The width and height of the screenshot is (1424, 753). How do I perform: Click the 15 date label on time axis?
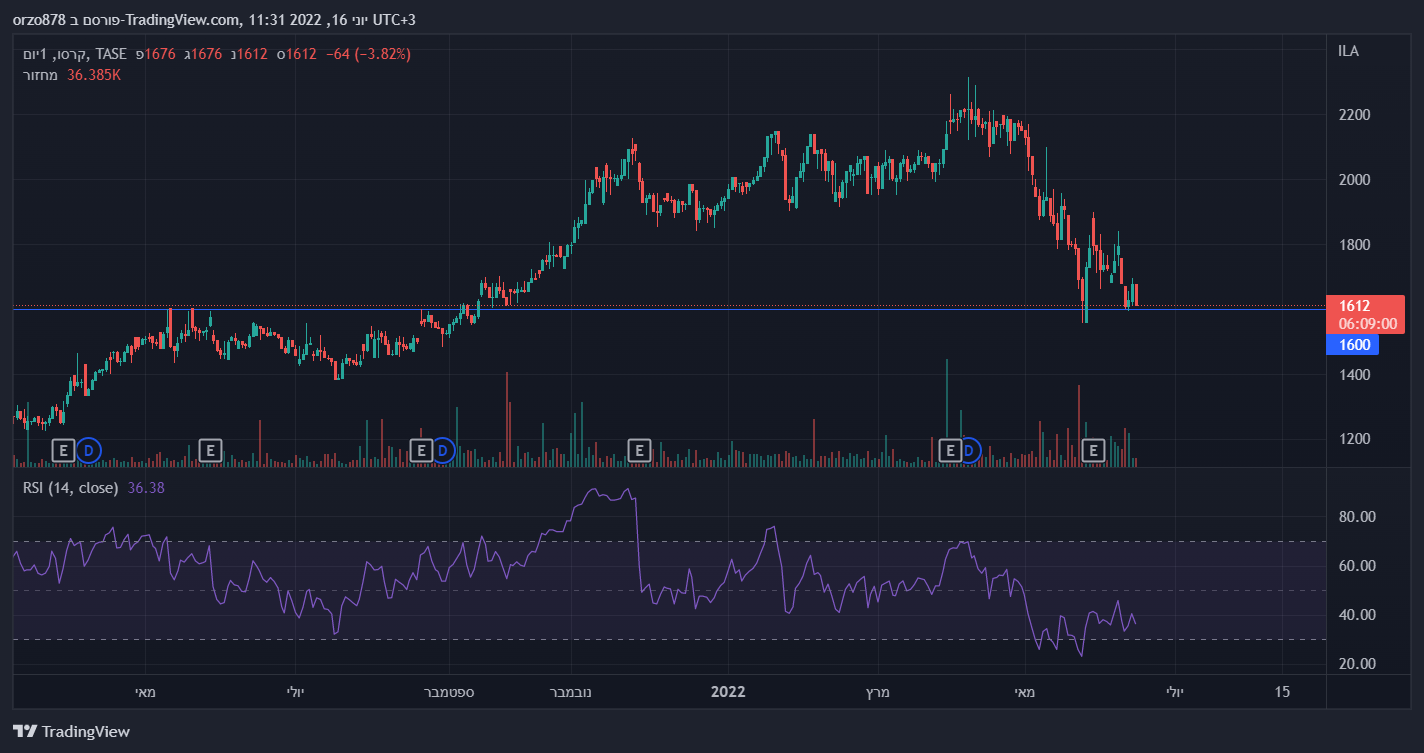tap(1283, 692)
